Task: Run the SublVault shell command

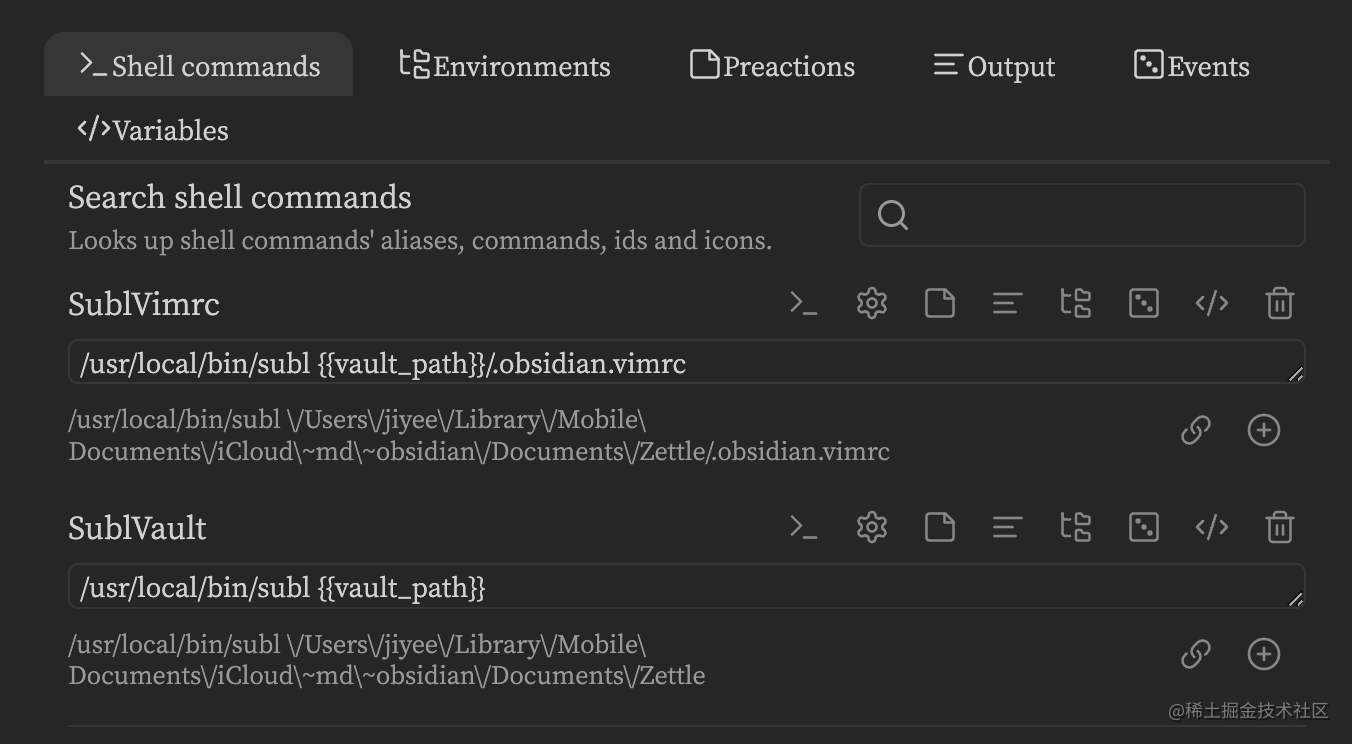Action: pos(804,527)
